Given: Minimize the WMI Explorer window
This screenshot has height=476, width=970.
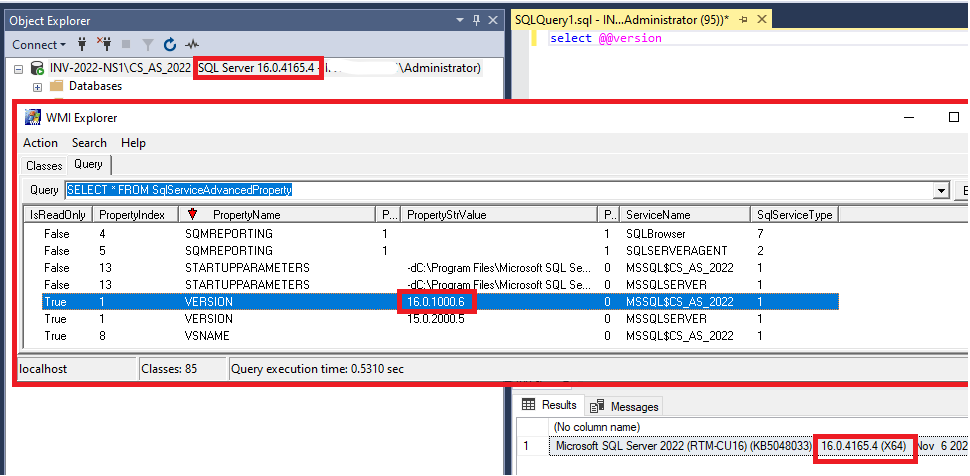Looking at the screenshot, I should [x=909, y=117].
